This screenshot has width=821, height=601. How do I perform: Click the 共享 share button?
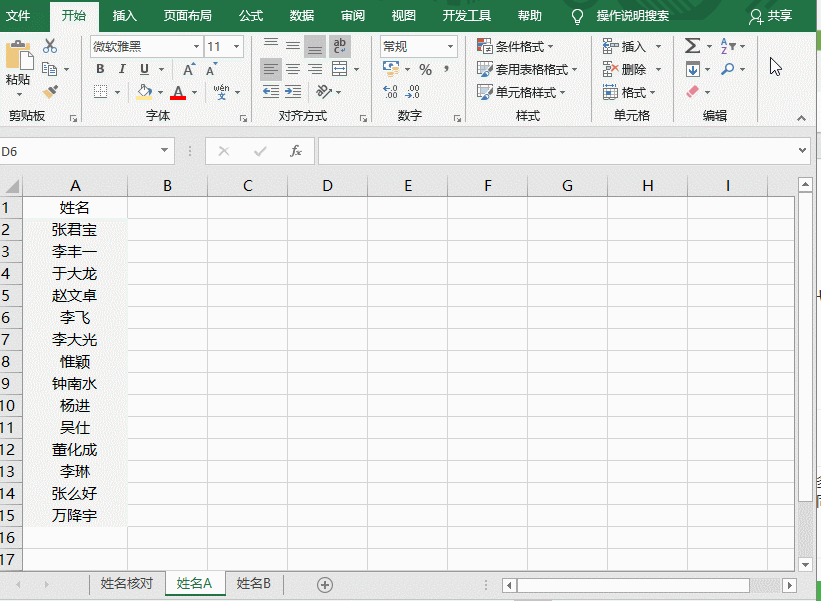(x=771, y=16)
